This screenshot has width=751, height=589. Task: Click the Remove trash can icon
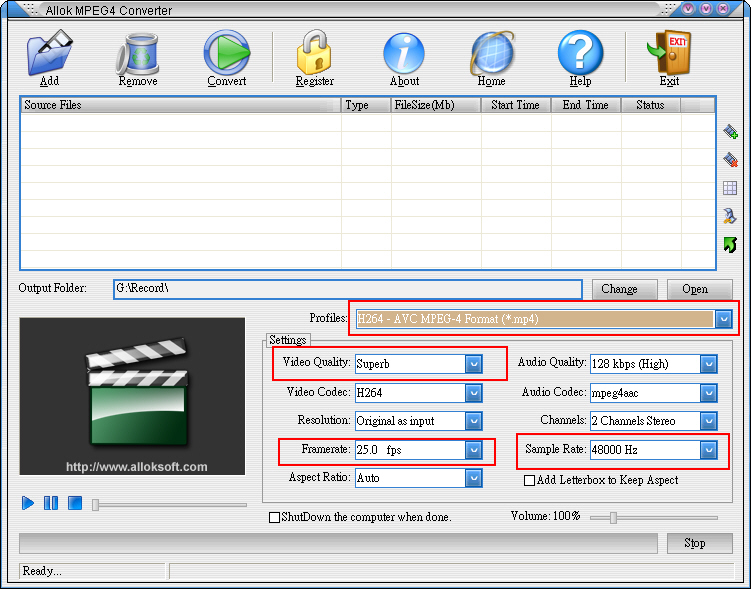(x=138, y=55)
